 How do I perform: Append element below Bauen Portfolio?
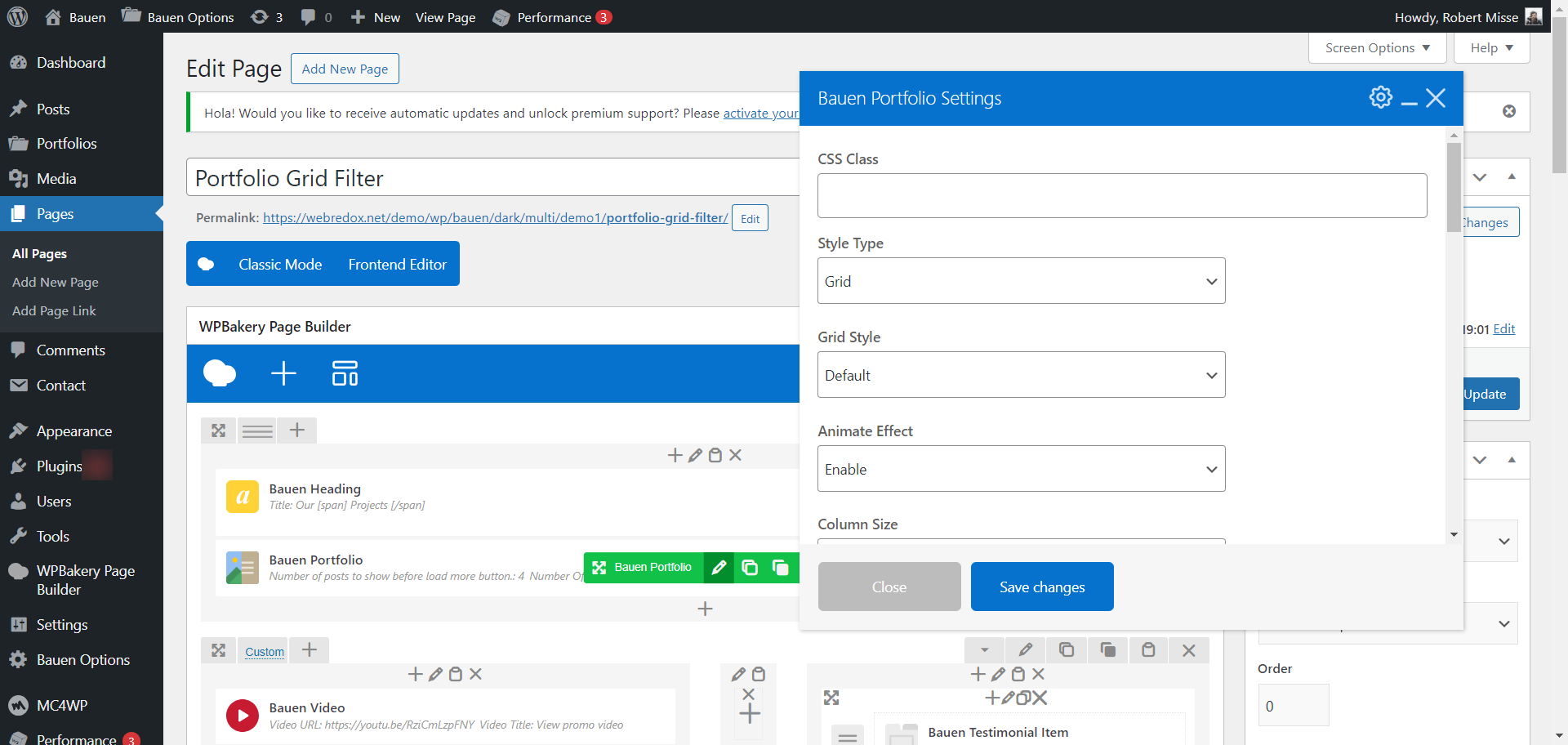coord(706,609)
